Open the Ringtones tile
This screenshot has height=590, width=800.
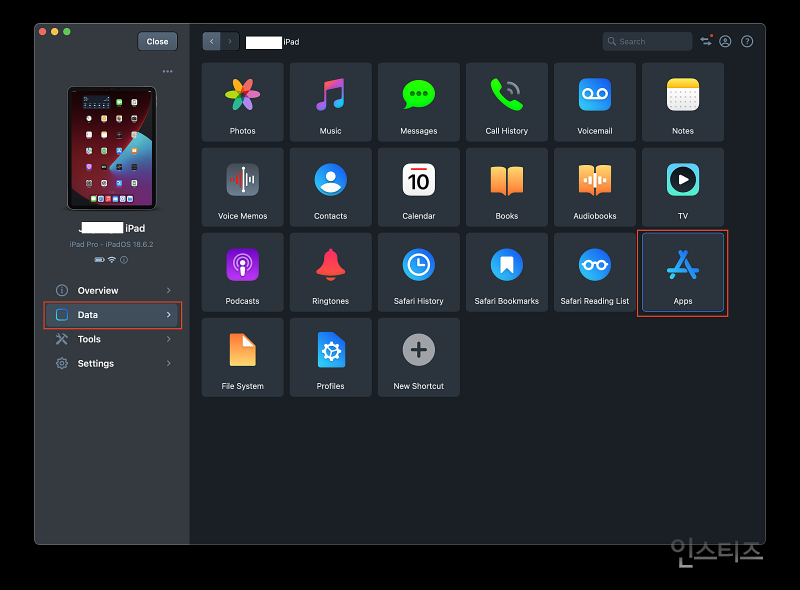click(x=331, y=273)
